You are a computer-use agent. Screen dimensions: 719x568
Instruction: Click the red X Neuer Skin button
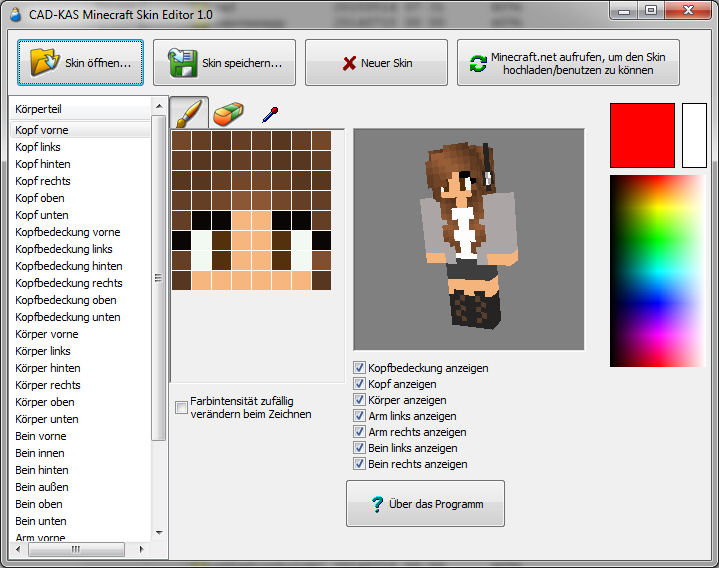tap(376, 63)
